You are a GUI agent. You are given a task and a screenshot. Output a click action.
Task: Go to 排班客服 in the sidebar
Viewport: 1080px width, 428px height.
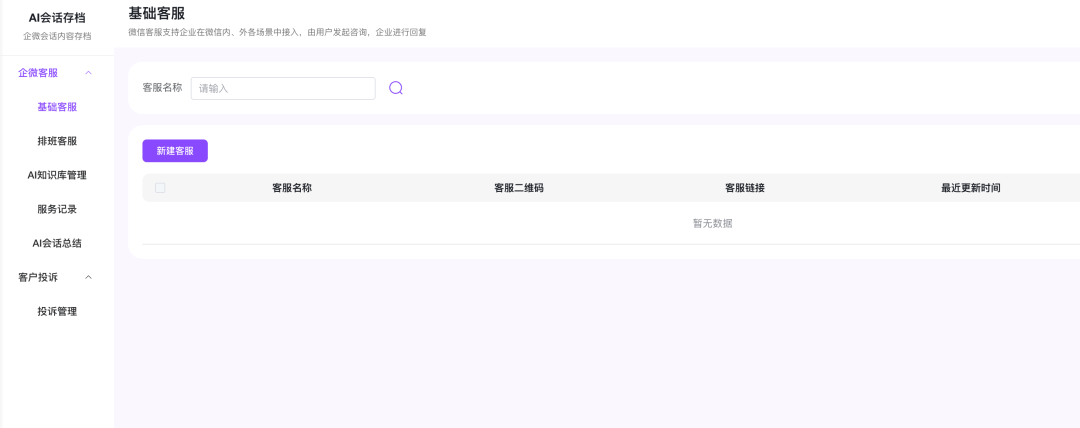pos(57,141)
